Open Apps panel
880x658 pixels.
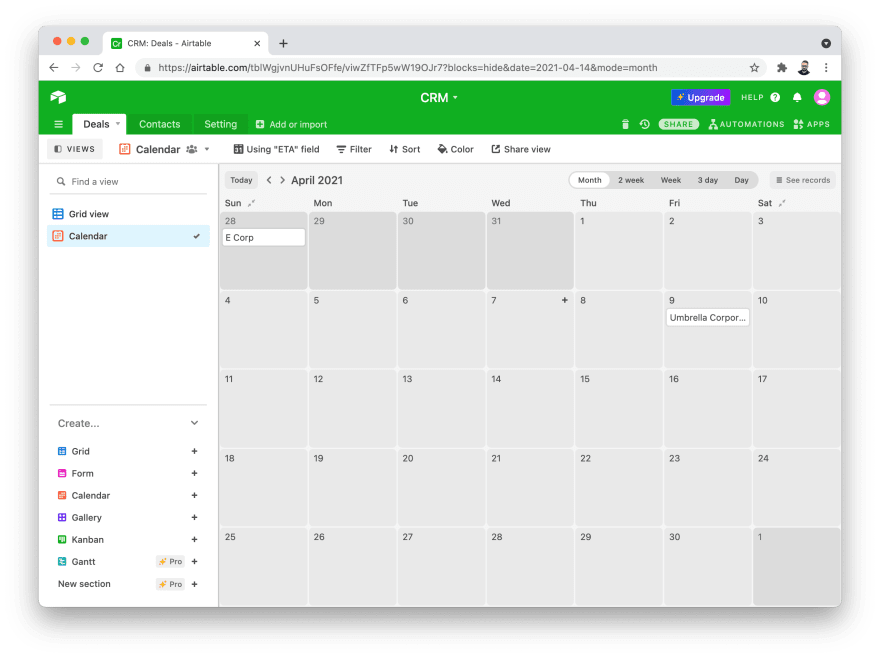click(811, 124)
